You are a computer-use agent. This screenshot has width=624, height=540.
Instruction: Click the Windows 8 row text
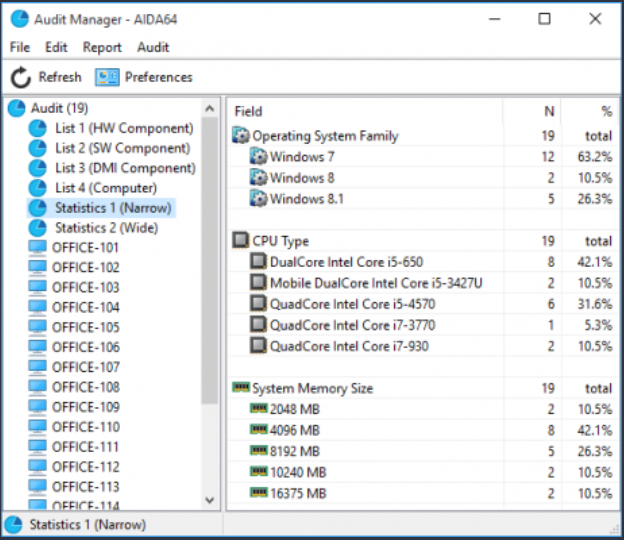point(302,178)
